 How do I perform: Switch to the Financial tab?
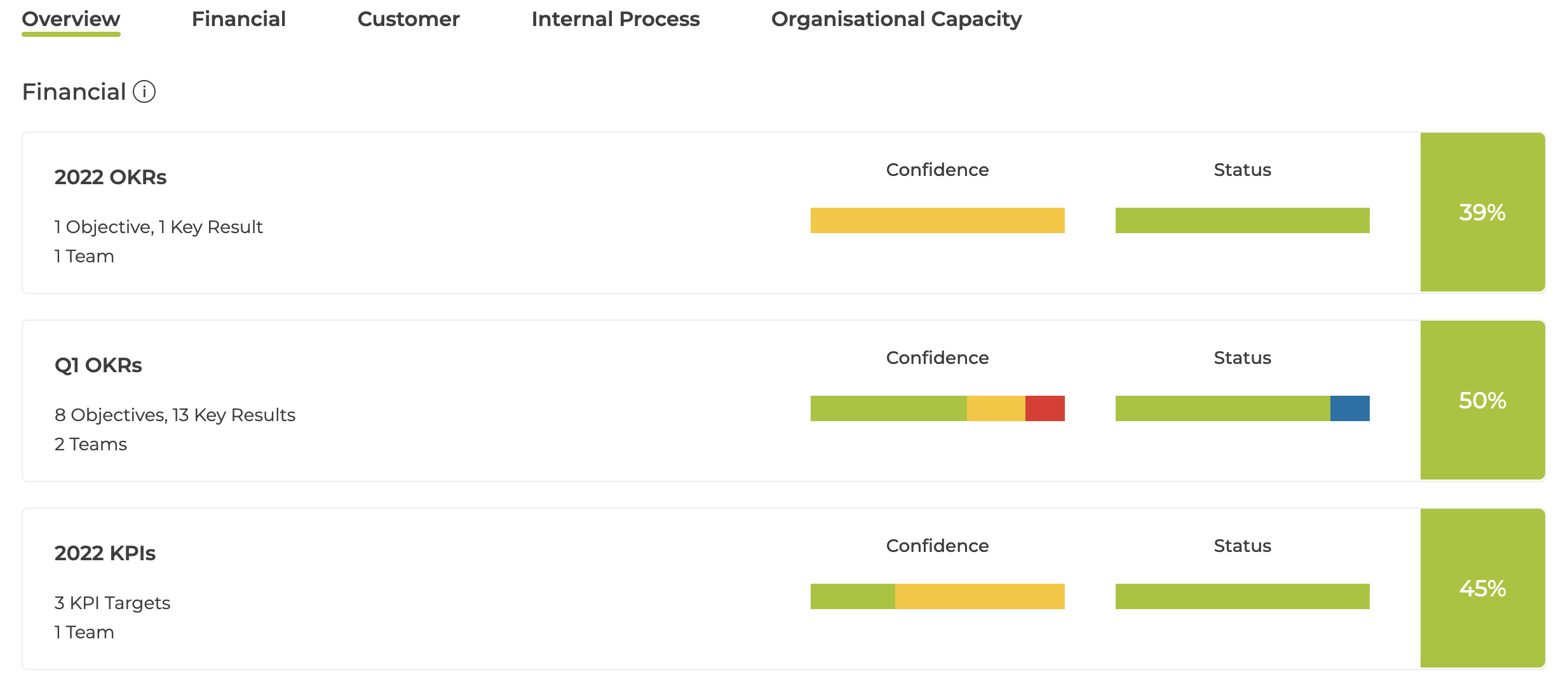(239, 19)
